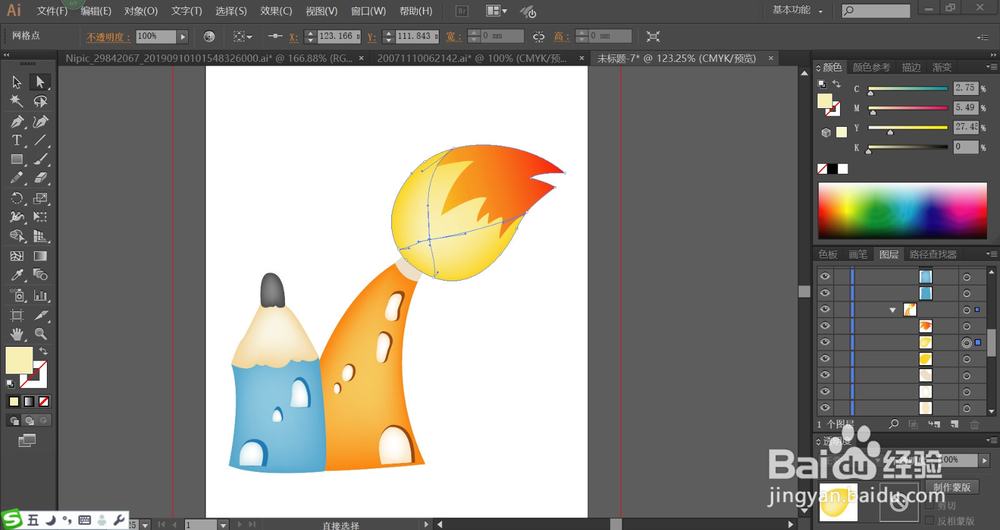
Task: Set paint mode to None in toolbox
Action: (x=43, y=401)
